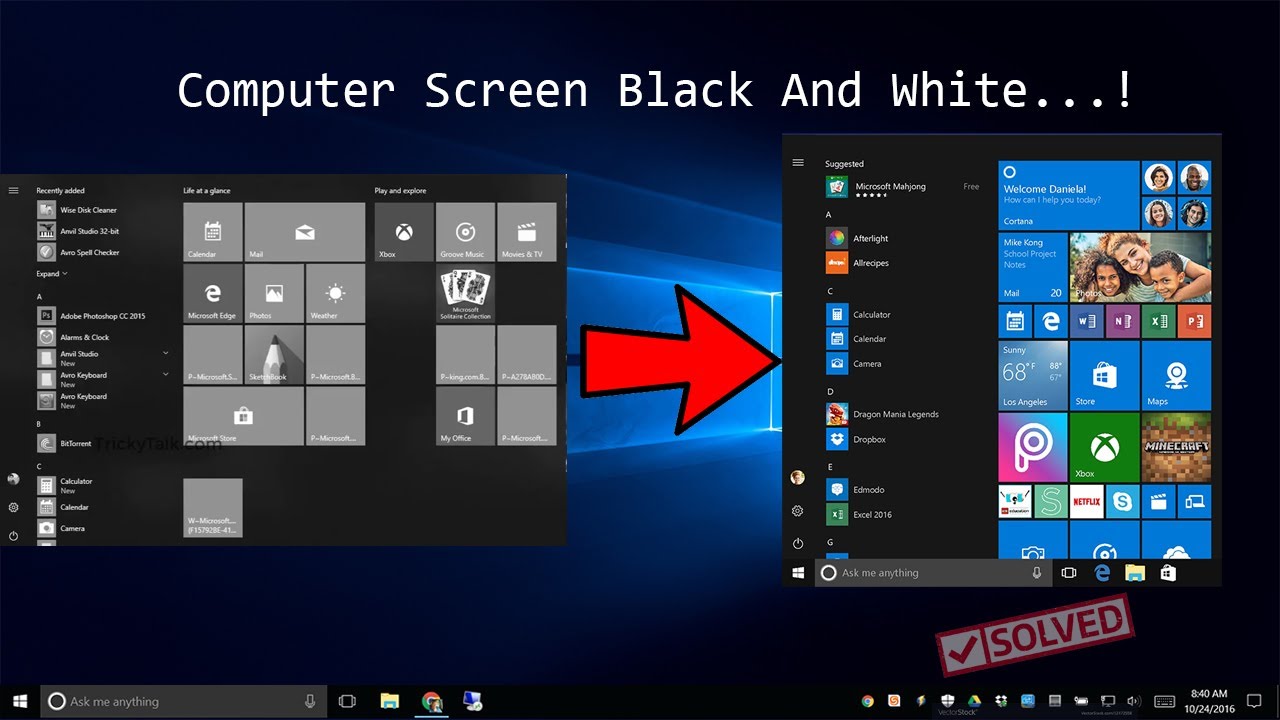Click the main taskbar Start button
1280x720 pixels.
19,701
